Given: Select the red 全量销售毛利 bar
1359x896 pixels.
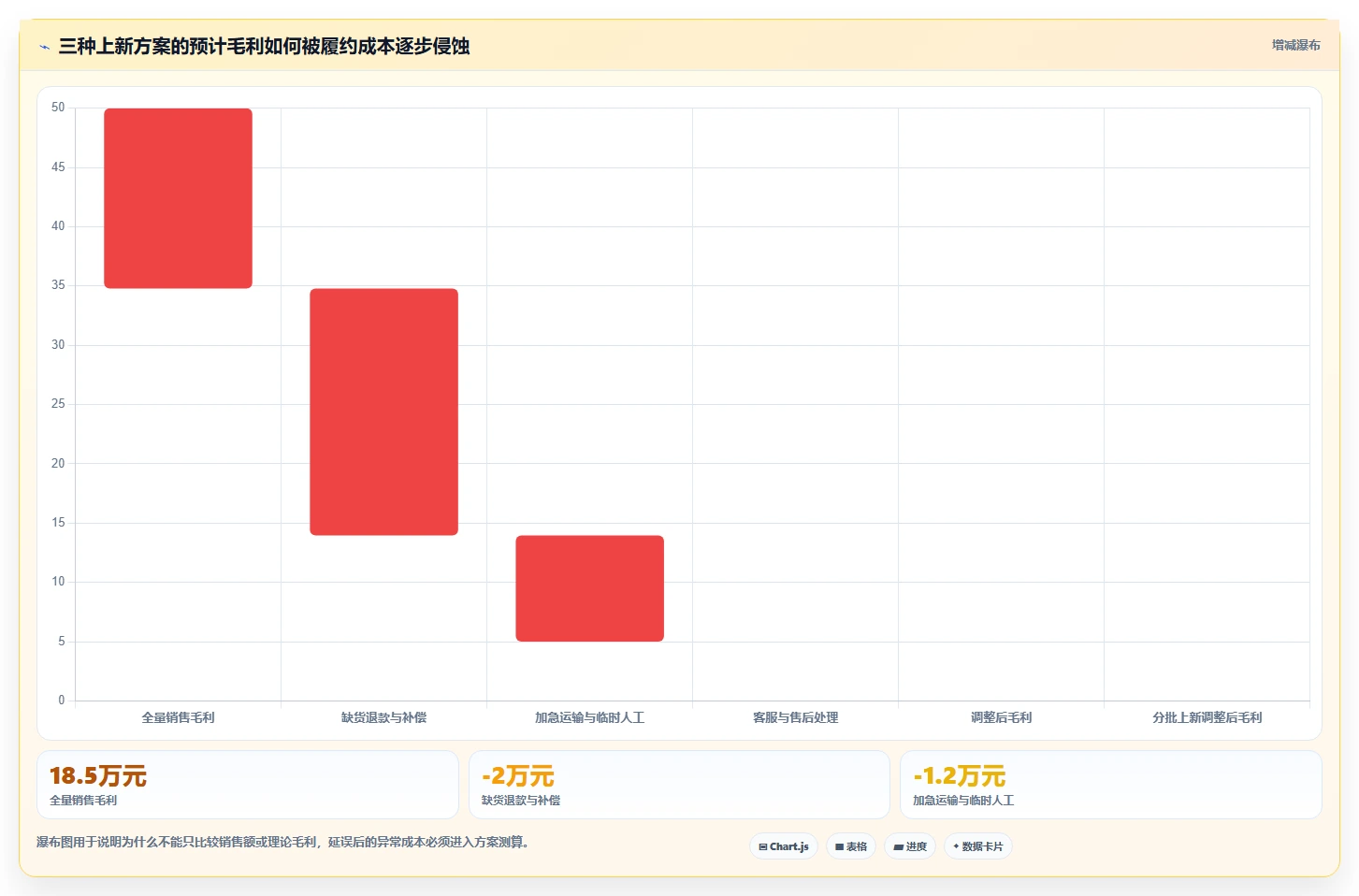Looking at the screenshot, I should pyautogui.click(x=178, y=198).
